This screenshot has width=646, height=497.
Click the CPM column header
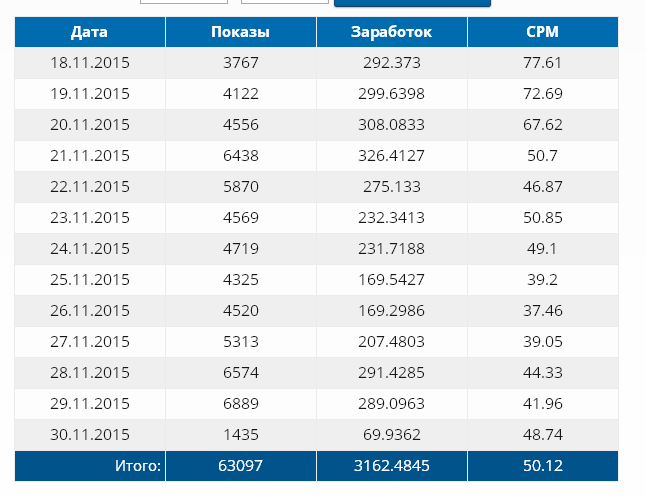coord(542,32)
